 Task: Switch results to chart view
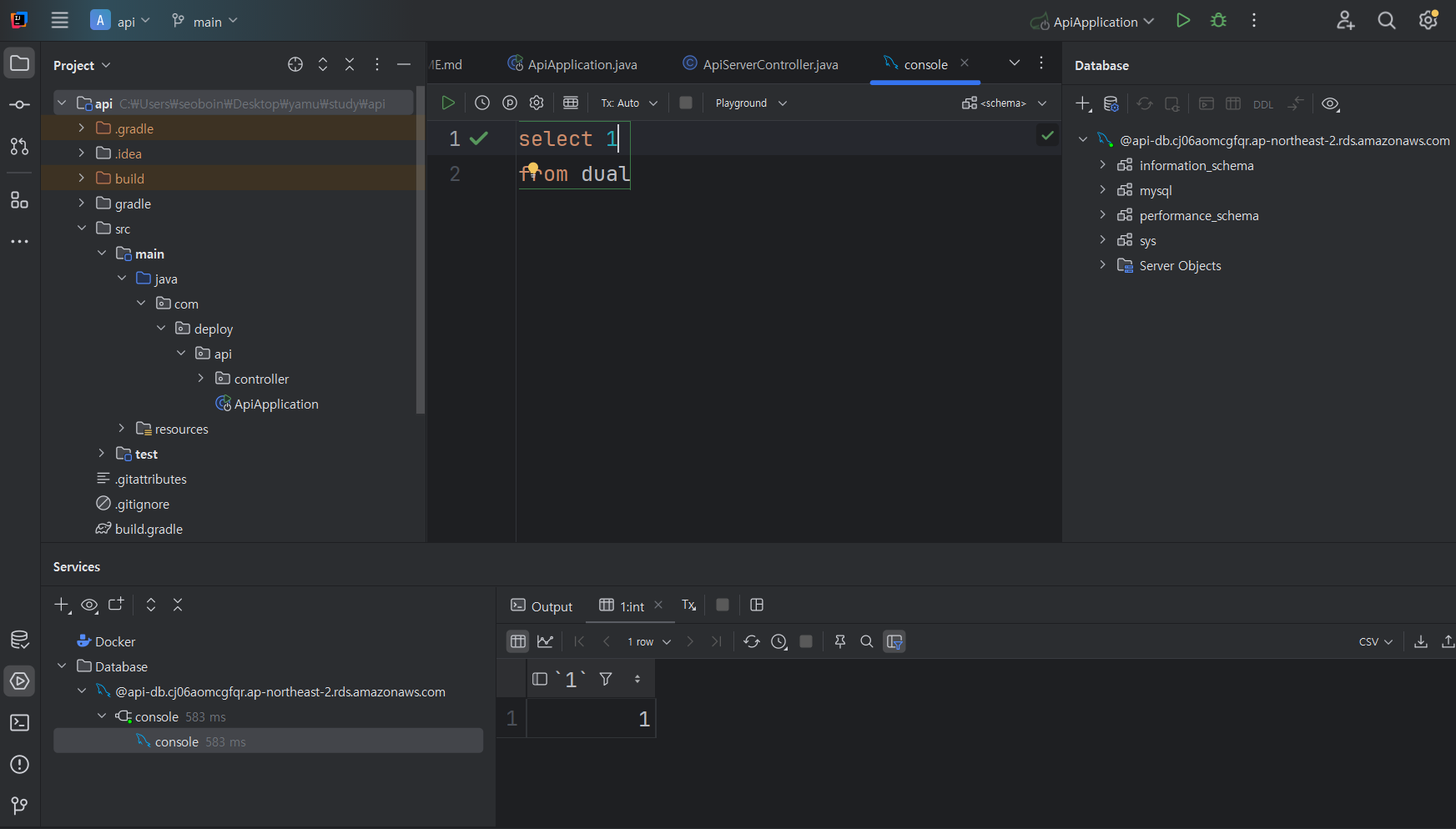coord(545,641)
